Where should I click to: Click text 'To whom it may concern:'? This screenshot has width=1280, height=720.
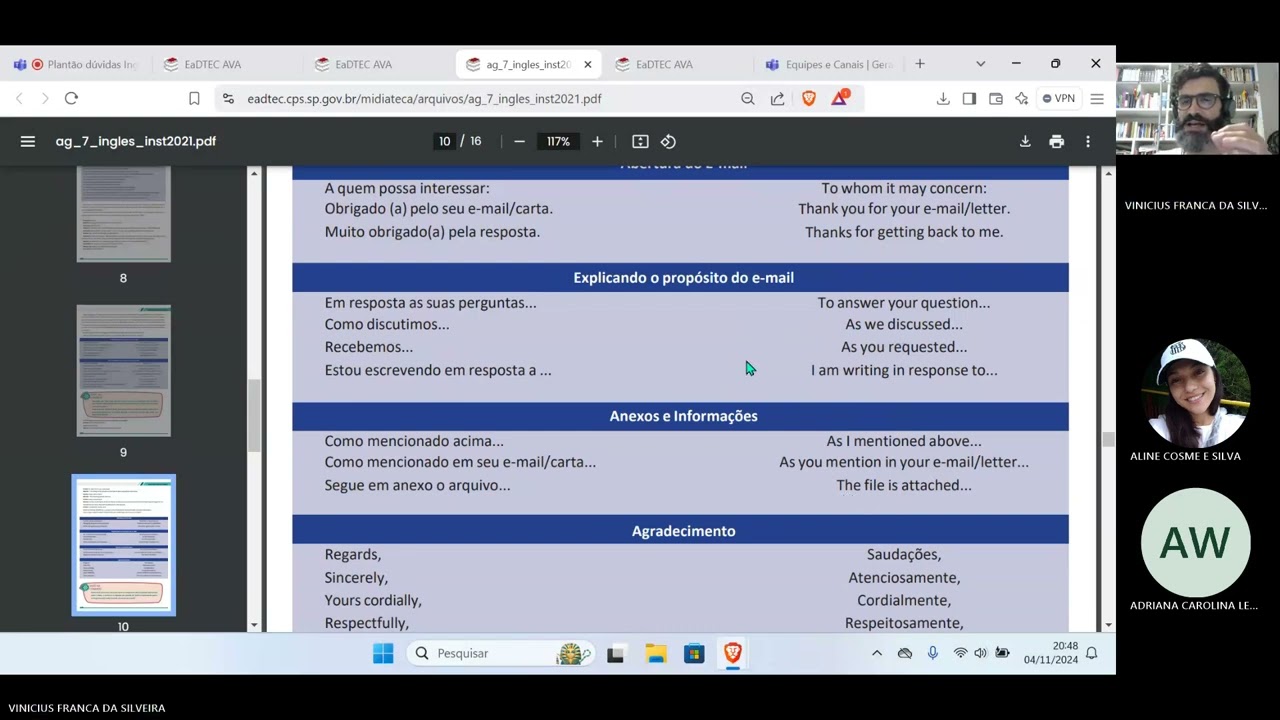coord(904,188)
